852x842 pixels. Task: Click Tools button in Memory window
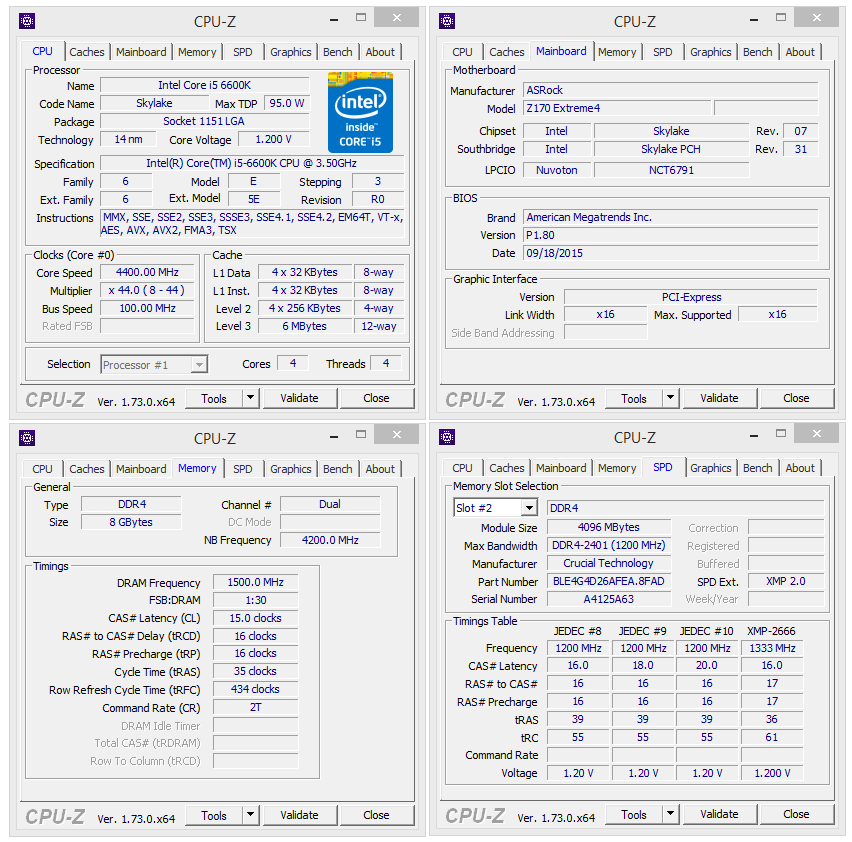[x=214, y=815]
